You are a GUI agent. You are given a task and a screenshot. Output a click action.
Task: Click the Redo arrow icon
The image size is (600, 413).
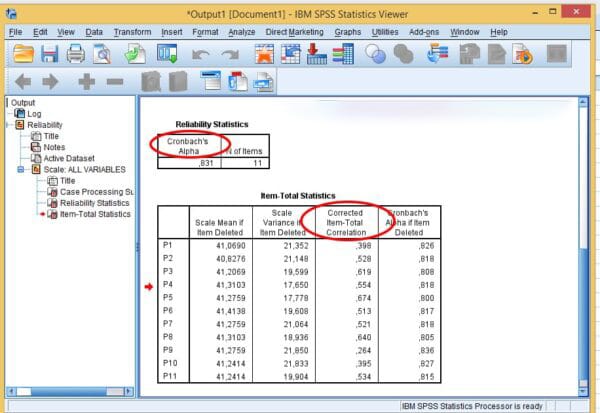click(230, 55)
